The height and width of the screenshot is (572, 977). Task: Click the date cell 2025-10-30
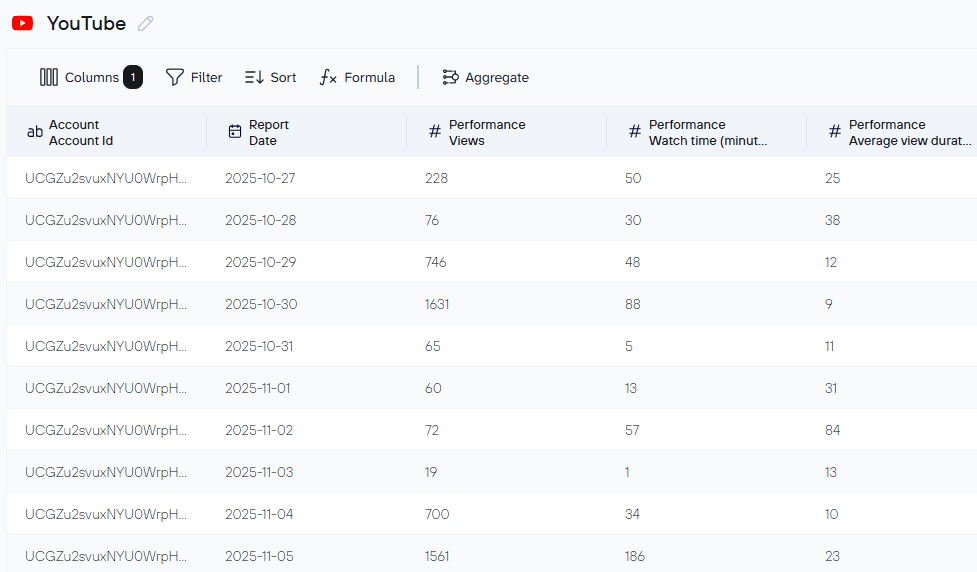261,304
